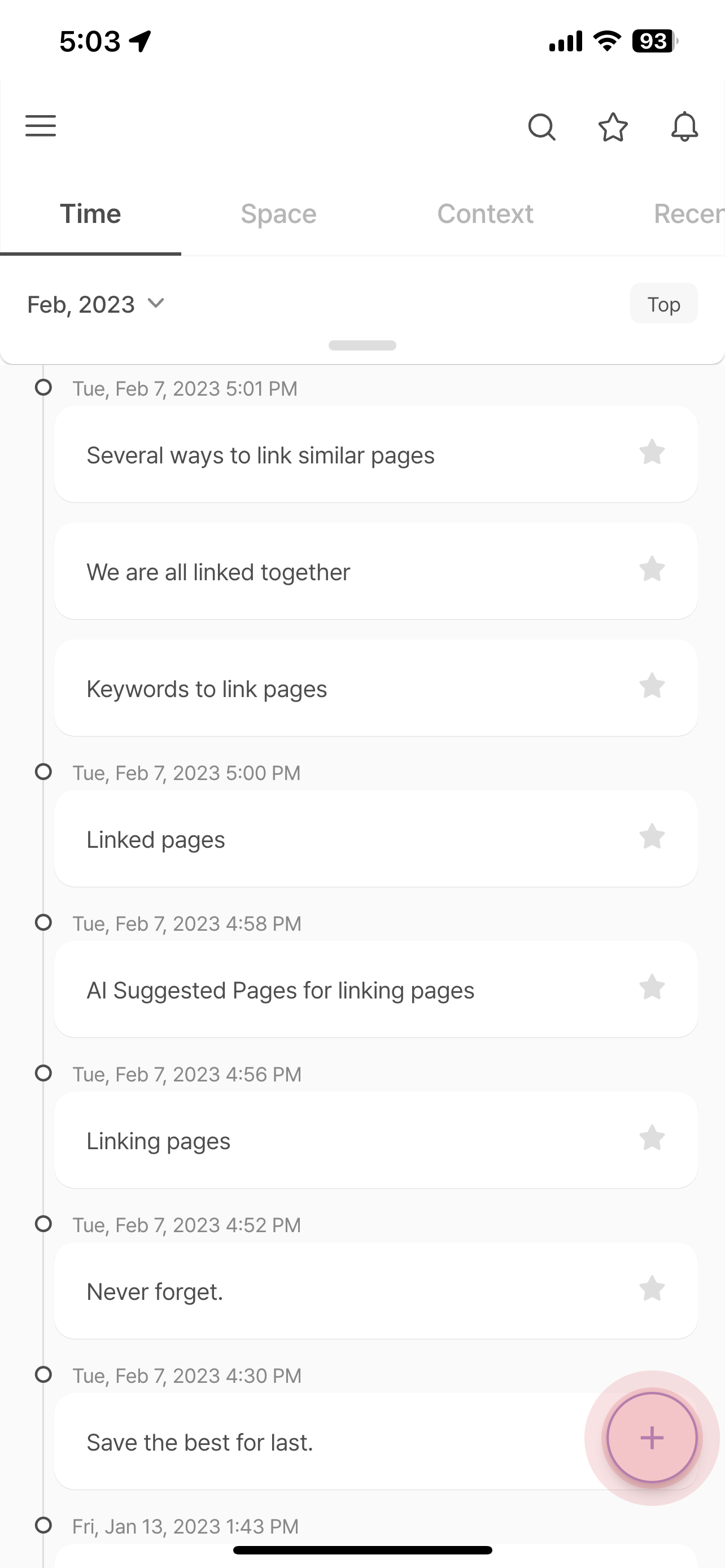Image resolution: width=725 pixels, height=1568 pixels.
Task: Tap the search magnifier icon
Action: 541,126
